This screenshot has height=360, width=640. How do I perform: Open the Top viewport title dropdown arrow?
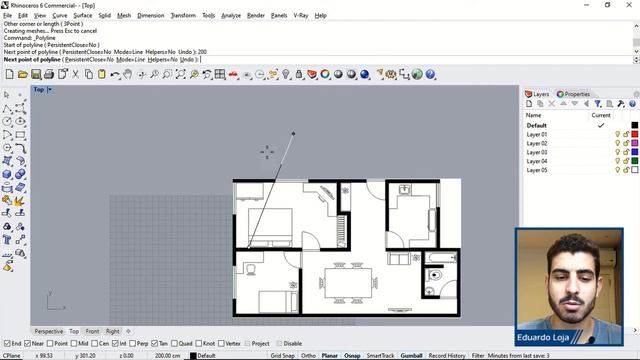(x=49, y=89)
